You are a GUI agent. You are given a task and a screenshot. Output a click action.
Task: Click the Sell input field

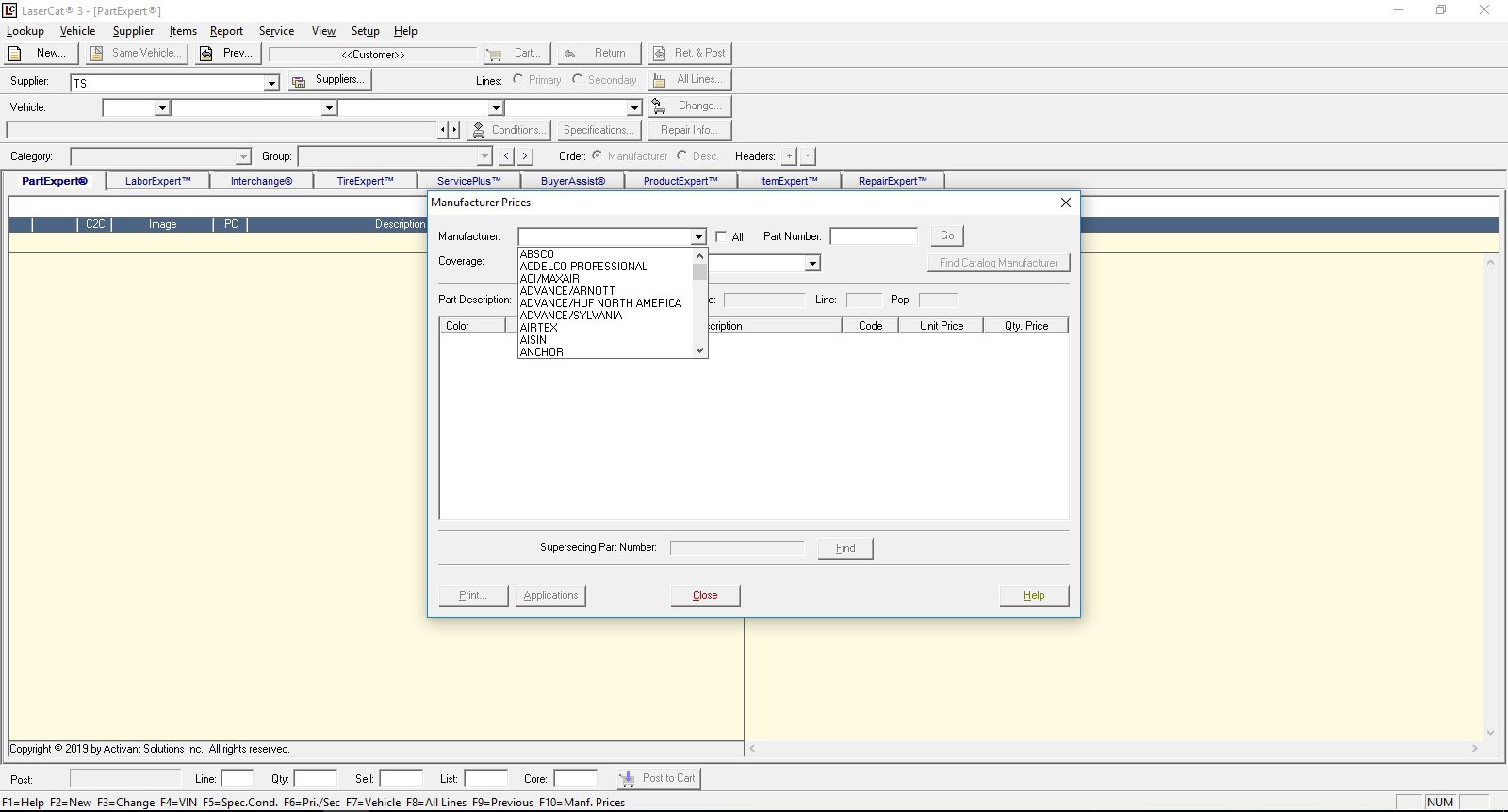pos(401,779)
